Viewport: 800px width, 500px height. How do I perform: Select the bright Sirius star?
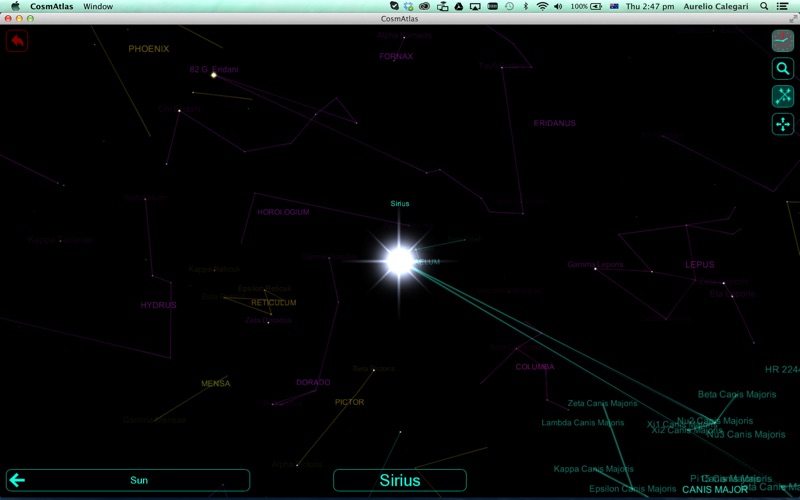click(x=399, y=261)
